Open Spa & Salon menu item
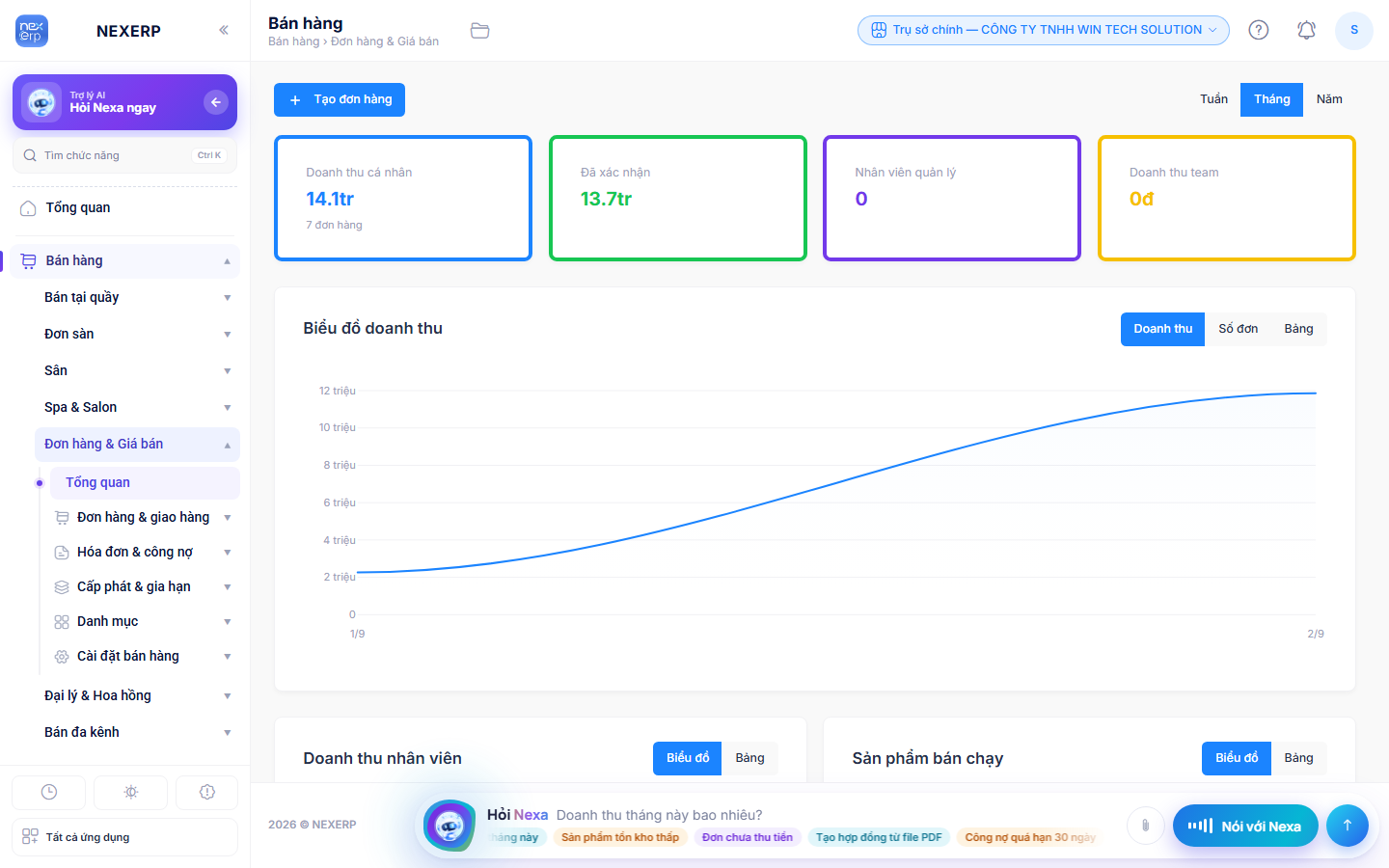Screen dimensions: 1389x868 pos(137,408)
